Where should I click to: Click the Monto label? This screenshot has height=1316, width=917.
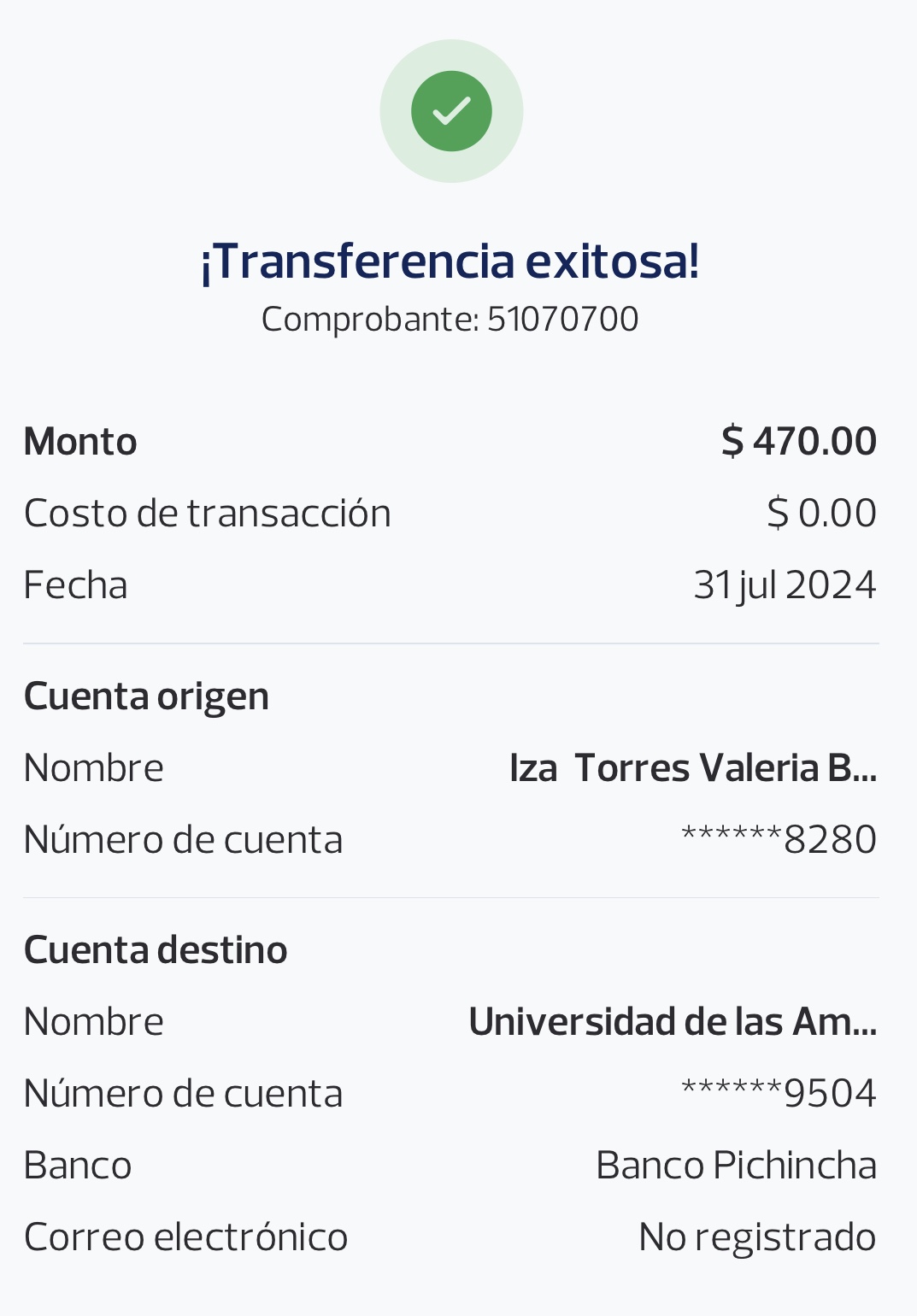coord(80,442)
